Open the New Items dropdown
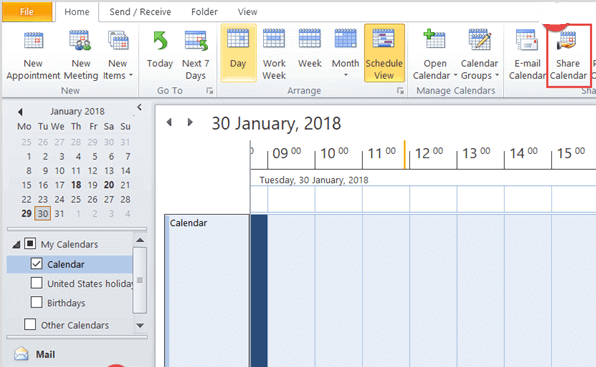 pyautogui.click(x=118, y=55)
